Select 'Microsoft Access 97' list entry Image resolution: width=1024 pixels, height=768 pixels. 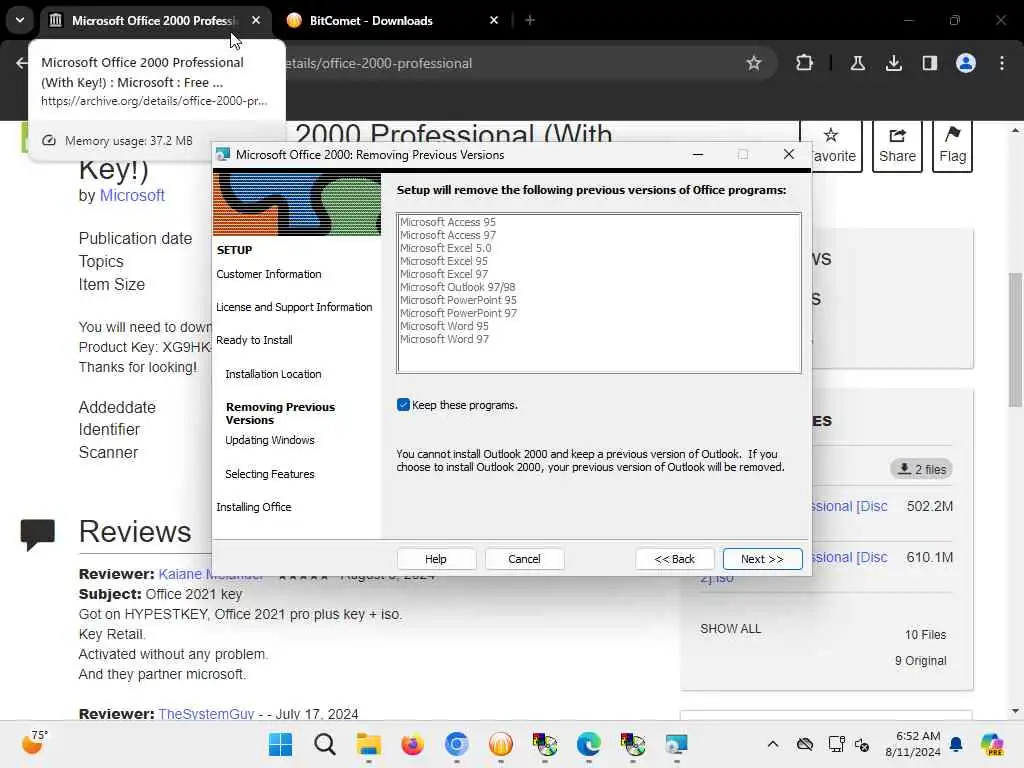[x=448, y=235]
